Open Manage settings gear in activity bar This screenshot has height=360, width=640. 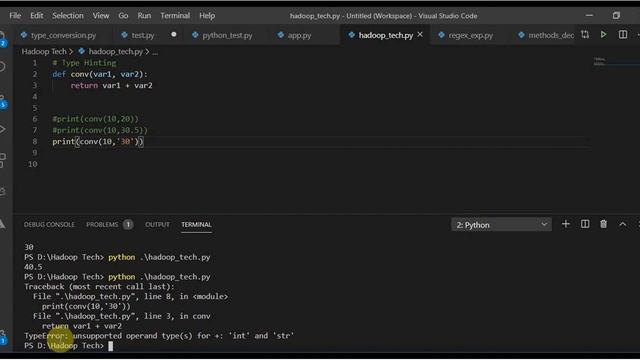point(3,337)
